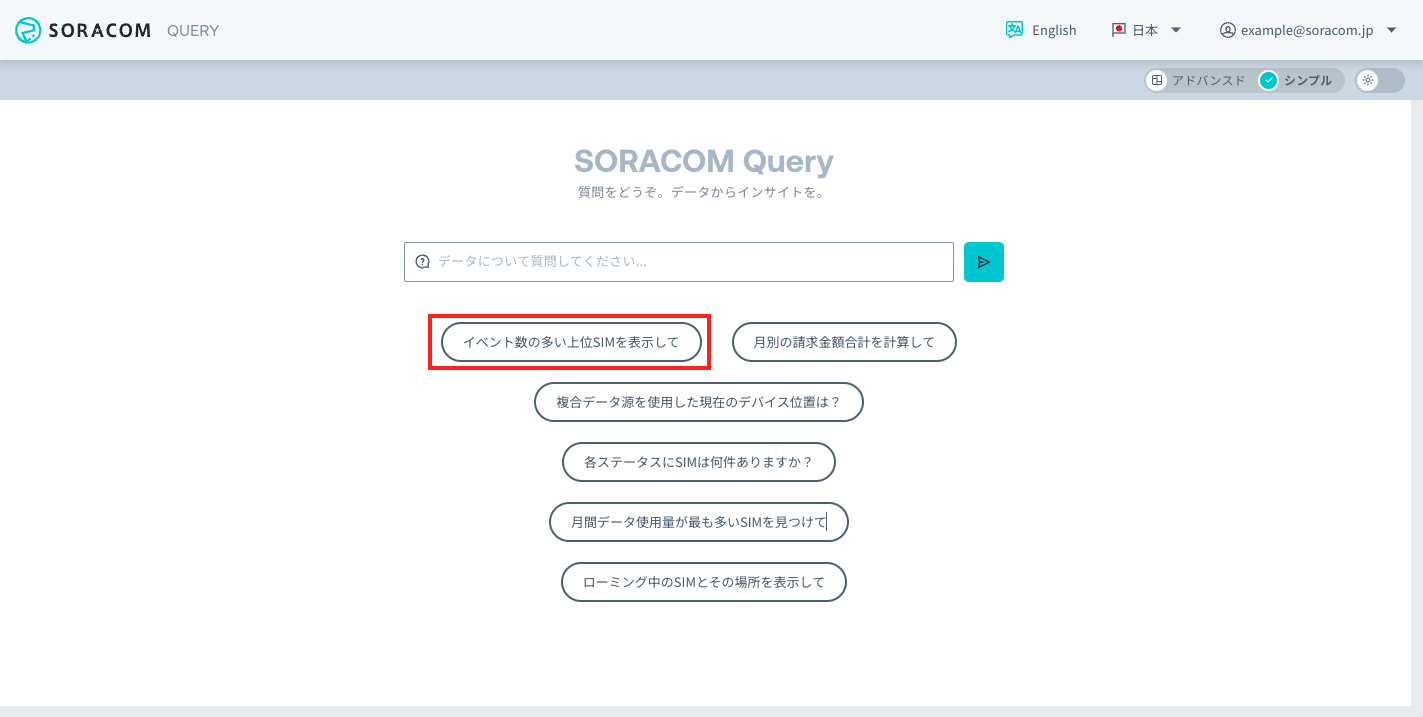
Task: Select suggestion 月別の請求金額合計を計算して
Action: [844, 342]
